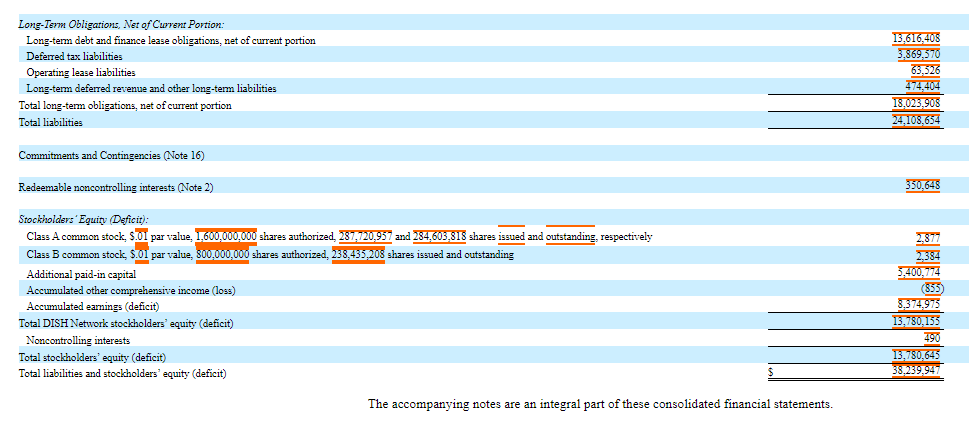
Task: Click redeemable noncontrolling interests value 350,648
Action: (923, 187)
